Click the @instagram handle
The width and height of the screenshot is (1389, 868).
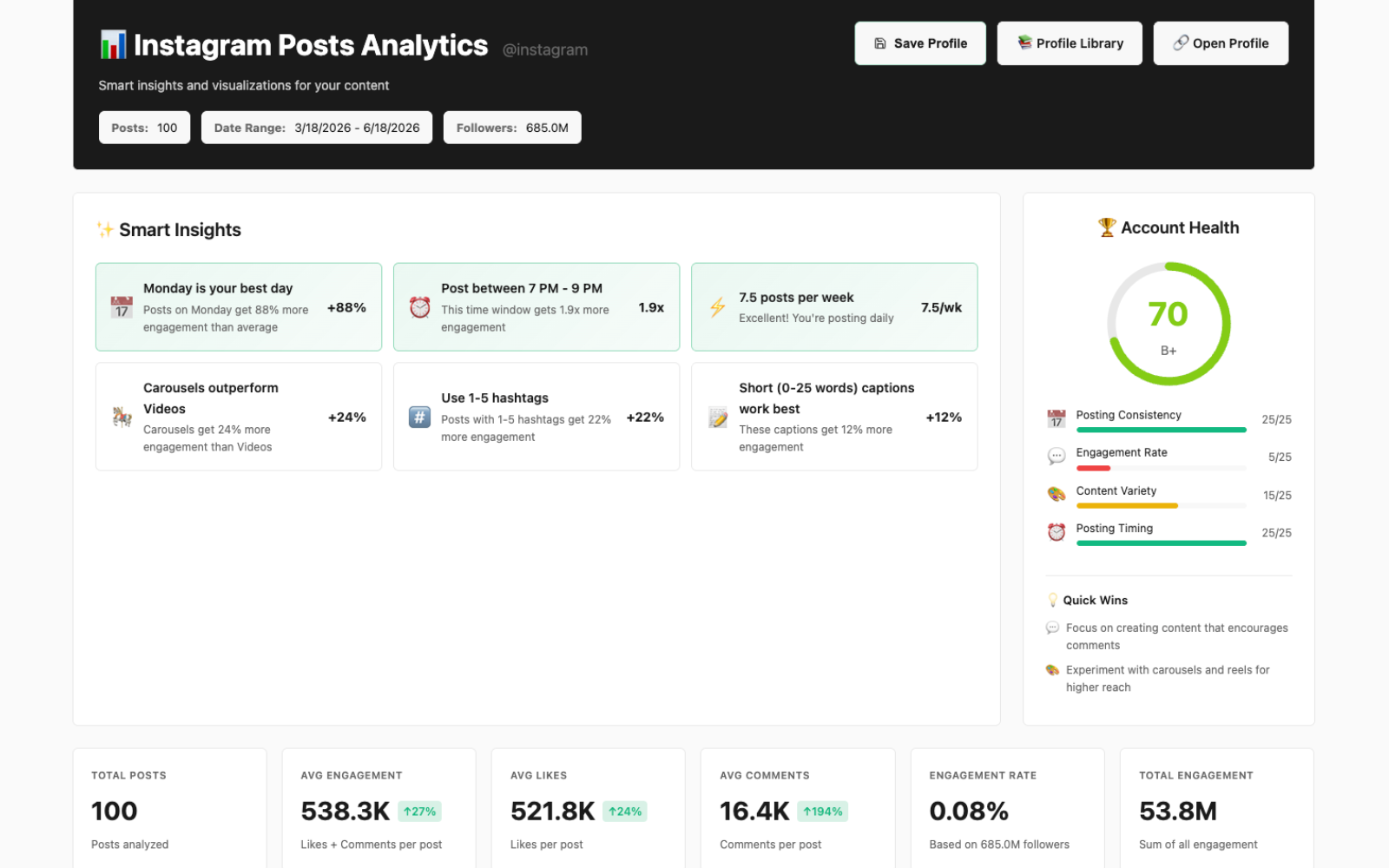545,49
